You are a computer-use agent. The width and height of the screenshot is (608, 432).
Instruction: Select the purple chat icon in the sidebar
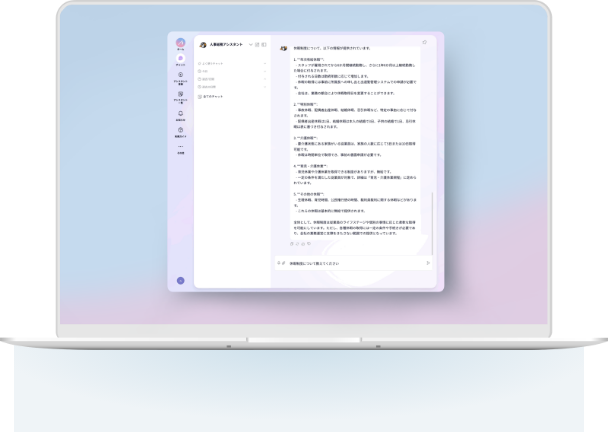point(180,59)
